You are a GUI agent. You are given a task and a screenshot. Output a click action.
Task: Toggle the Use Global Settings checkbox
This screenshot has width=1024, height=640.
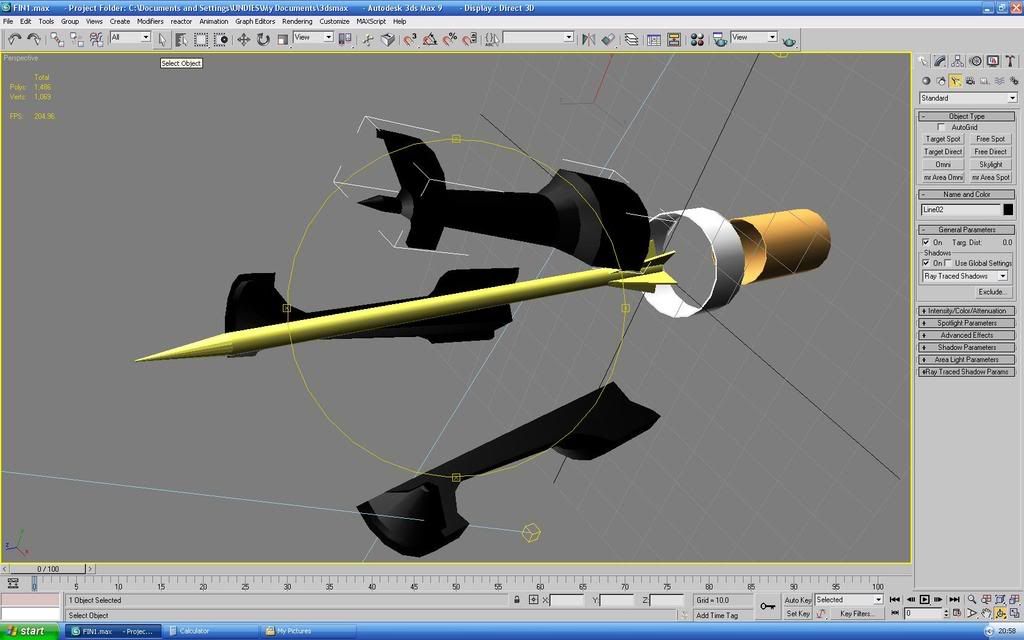click(948, 263)
